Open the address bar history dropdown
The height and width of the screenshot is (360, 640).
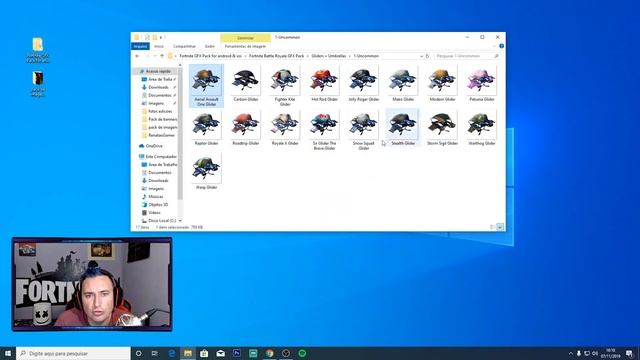[x=421, y=56]
